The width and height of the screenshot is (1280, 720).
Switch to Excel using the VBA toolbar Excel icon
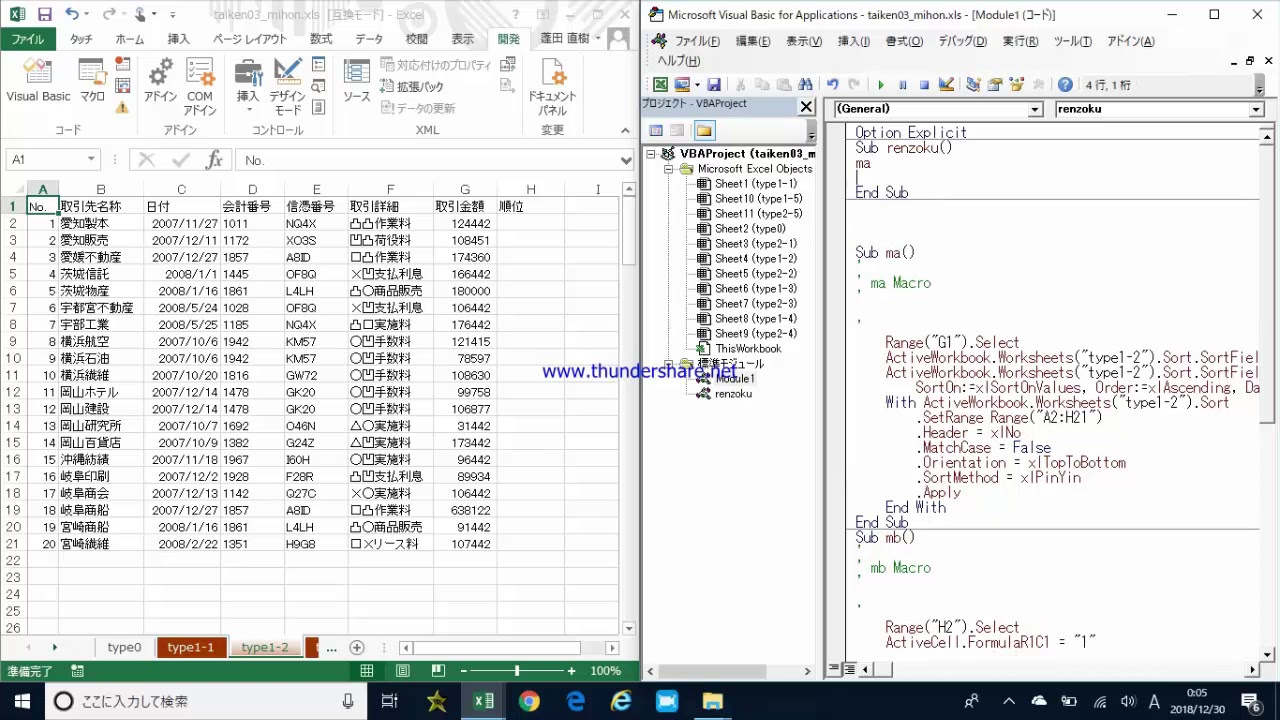click(660, 85)
